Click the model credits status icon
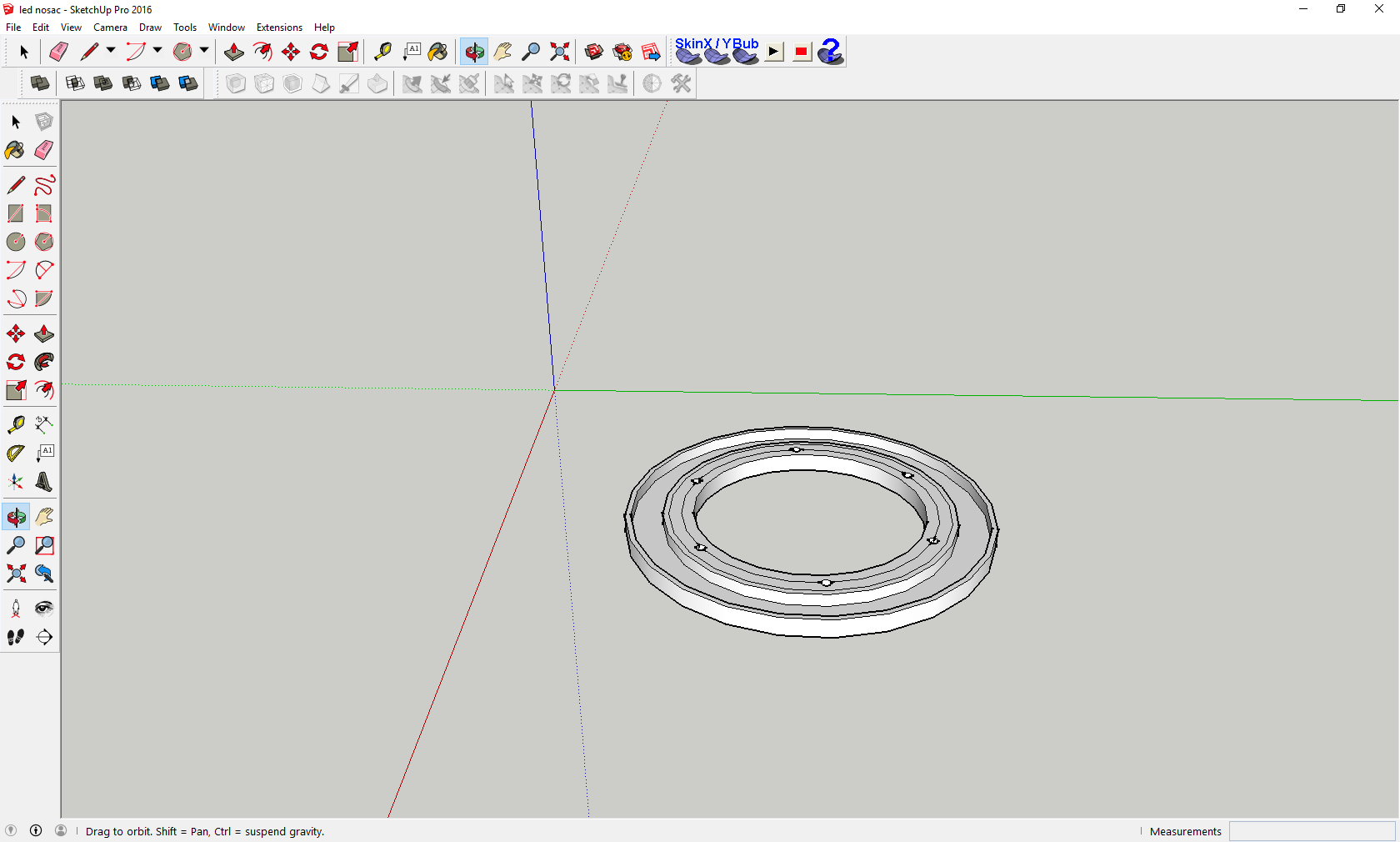Viewport: 1400px width, 842px height. pos(36,830)
